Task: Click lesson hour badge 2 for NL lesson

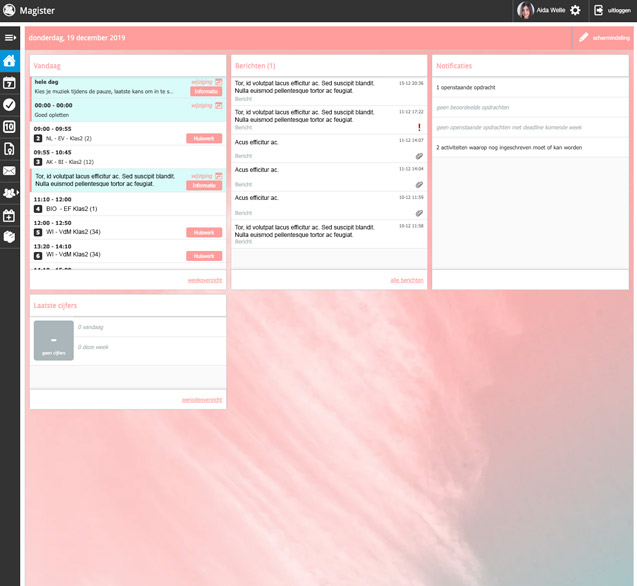Action: 38,139
